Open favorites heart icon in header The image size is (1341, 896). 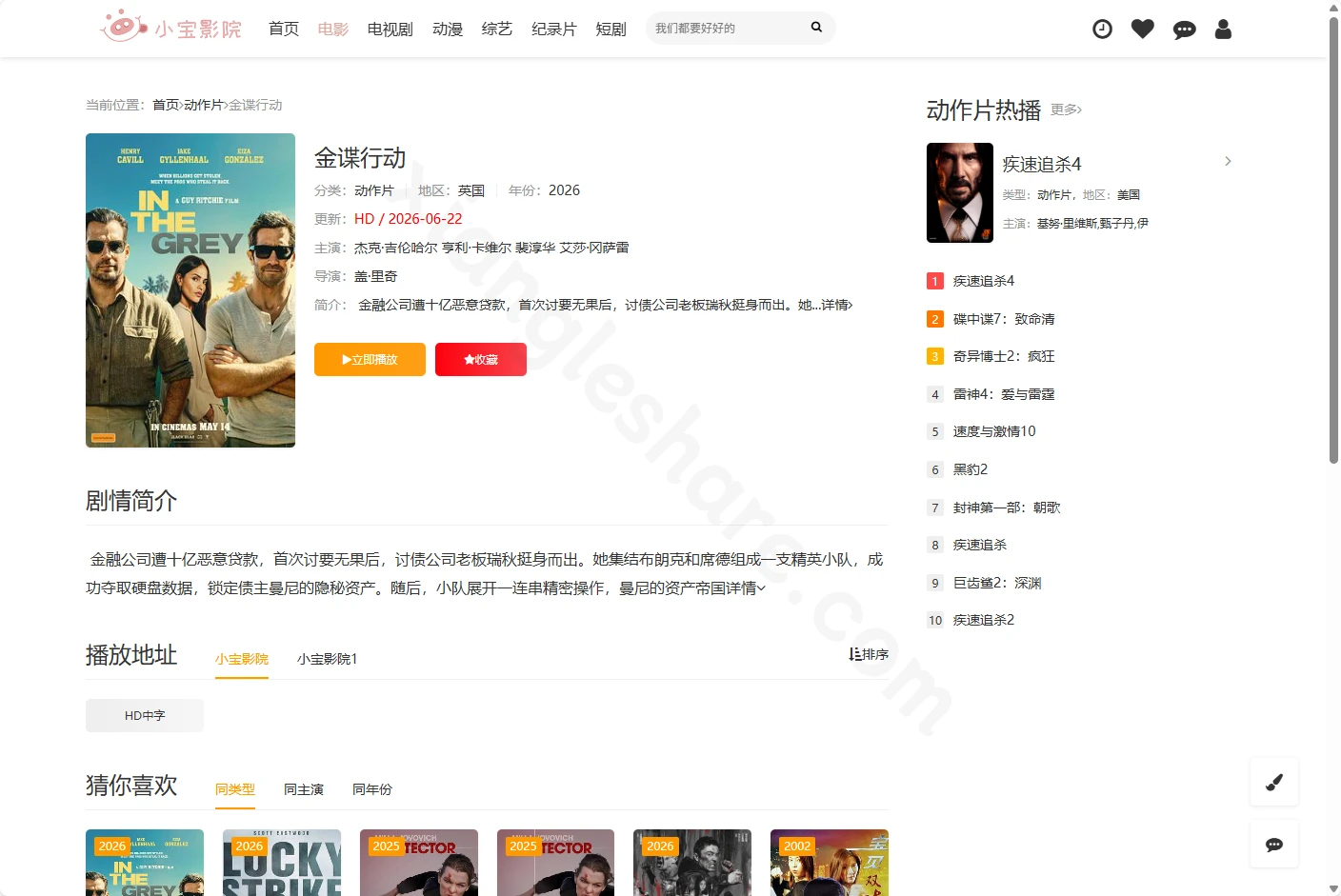tap(1143, 30)
